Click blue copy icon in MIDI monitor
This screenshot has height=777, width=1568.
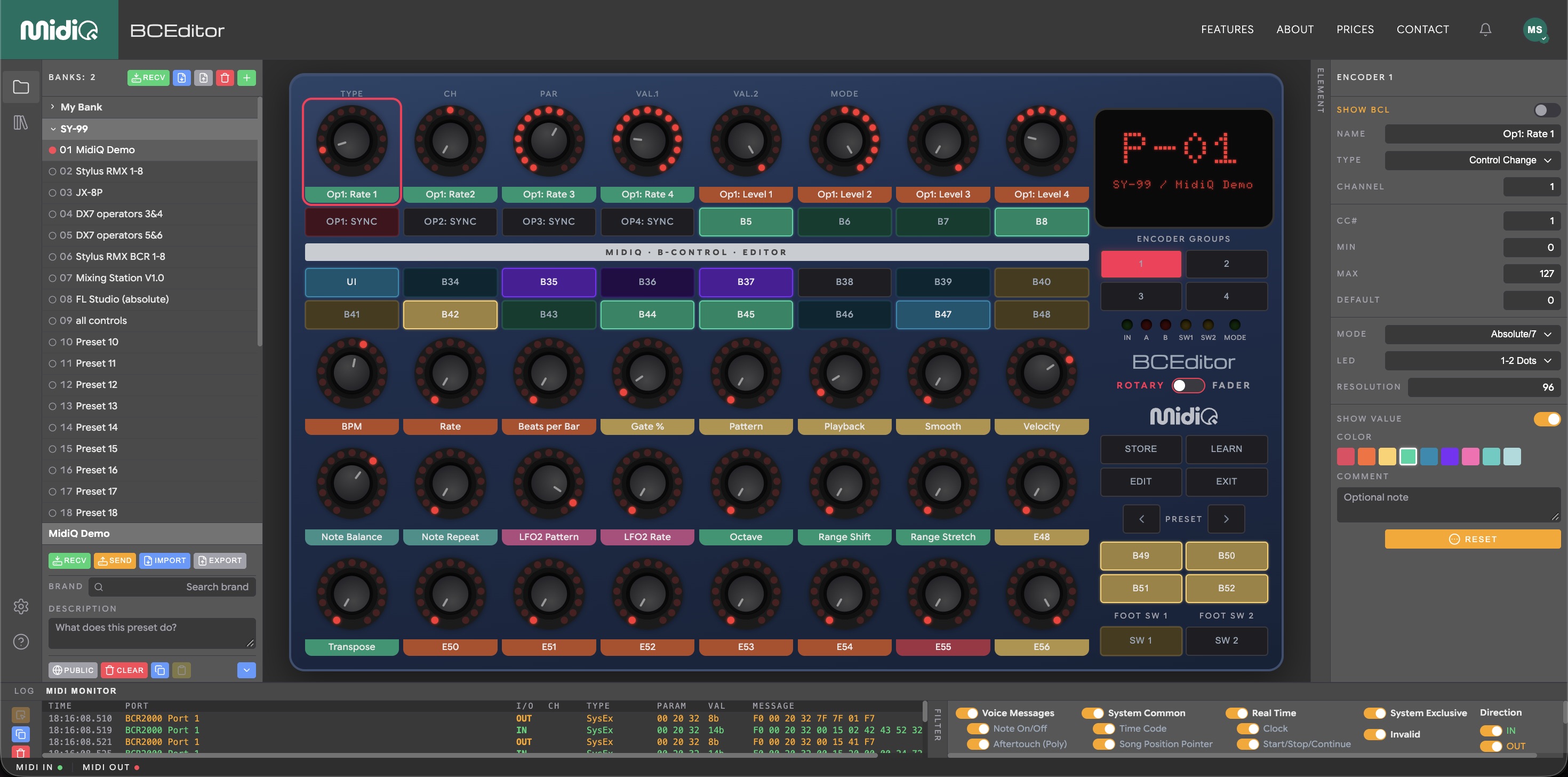21,734
